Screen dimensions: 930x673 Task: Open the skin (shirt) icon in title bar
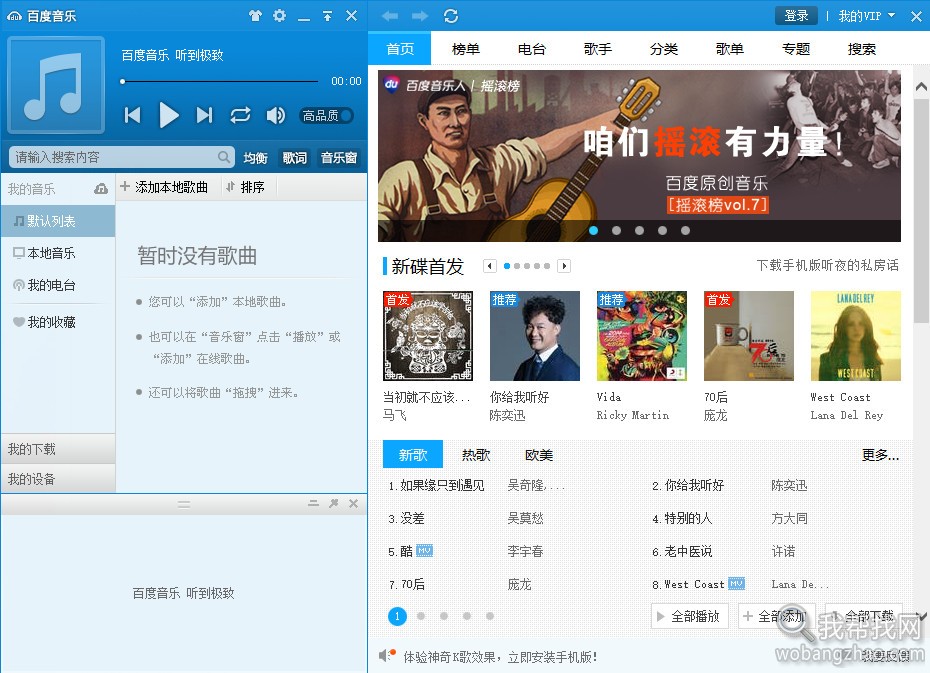click(x=256, y=16)
